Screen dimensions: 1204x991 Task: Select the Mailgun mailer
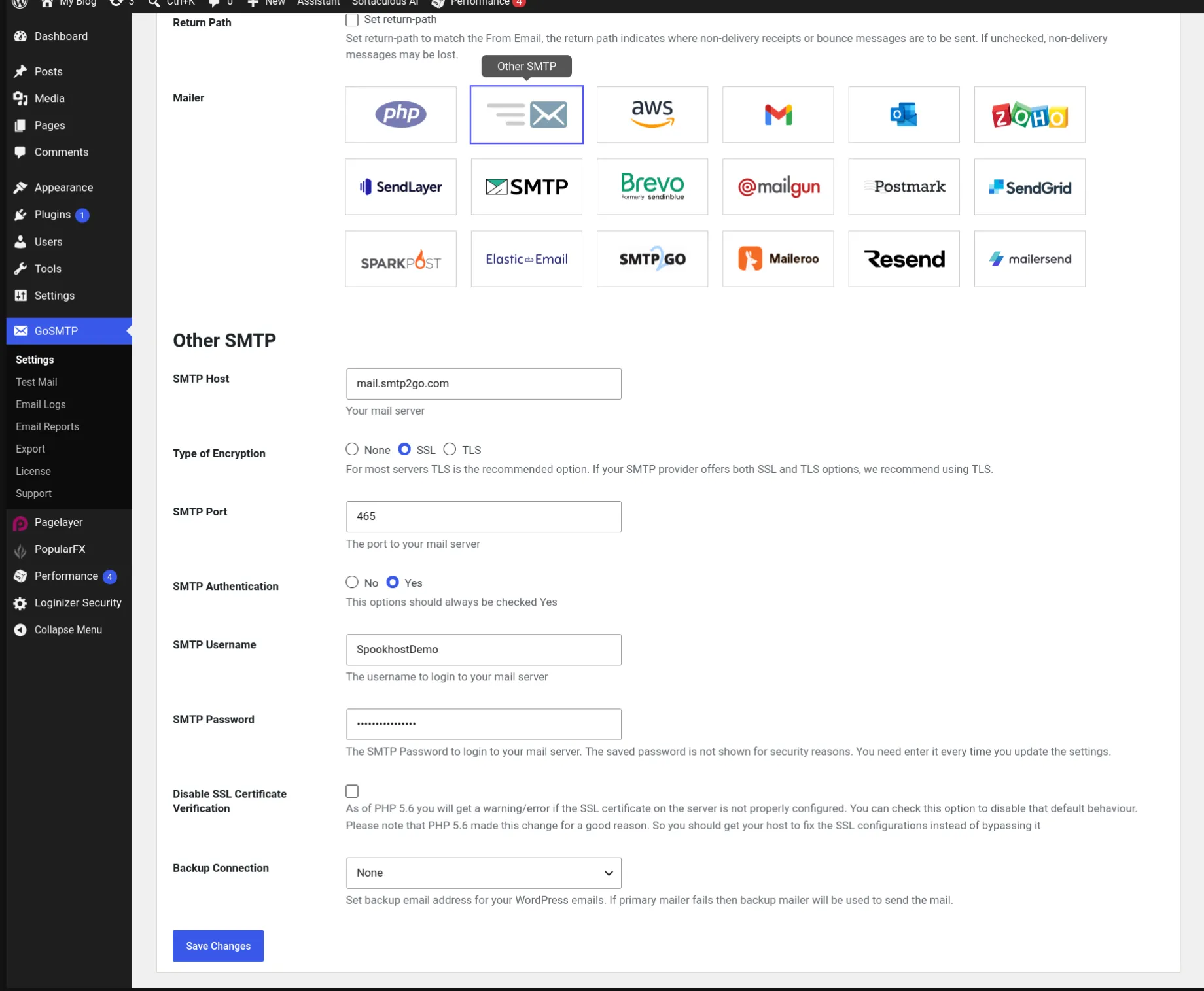point(778,186)
